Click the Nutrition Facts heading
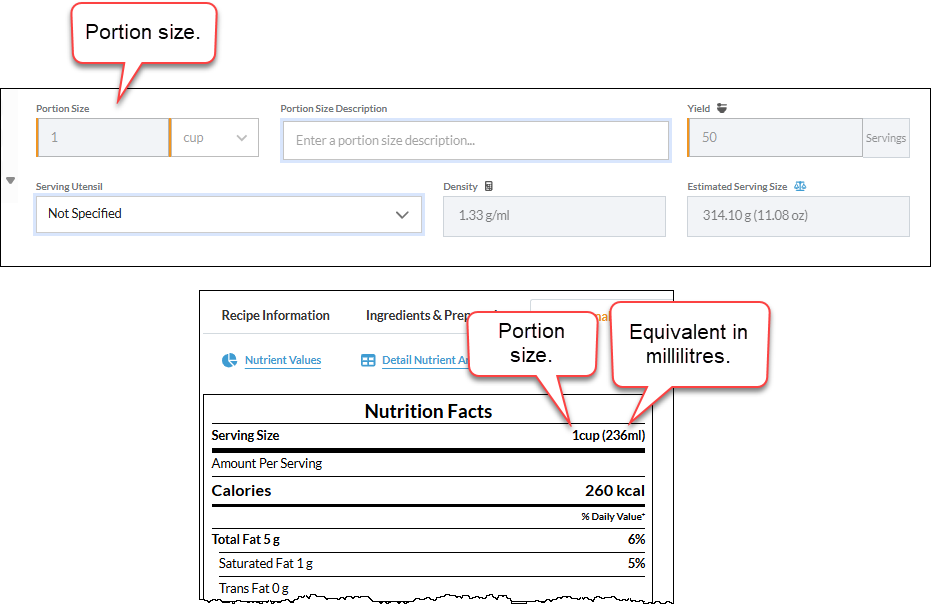The width and height of the screenshot is (931, 604). [428, 411]
